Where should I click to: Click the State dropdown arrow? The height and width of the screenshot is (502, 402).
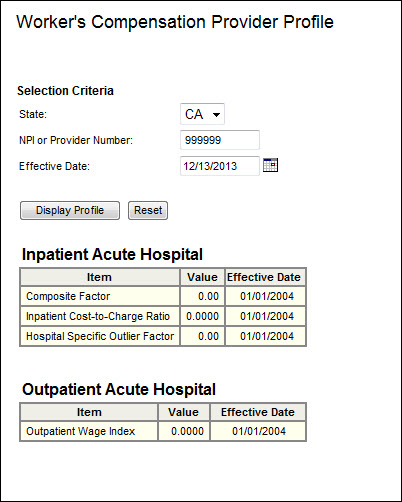(x=216, y=115)
